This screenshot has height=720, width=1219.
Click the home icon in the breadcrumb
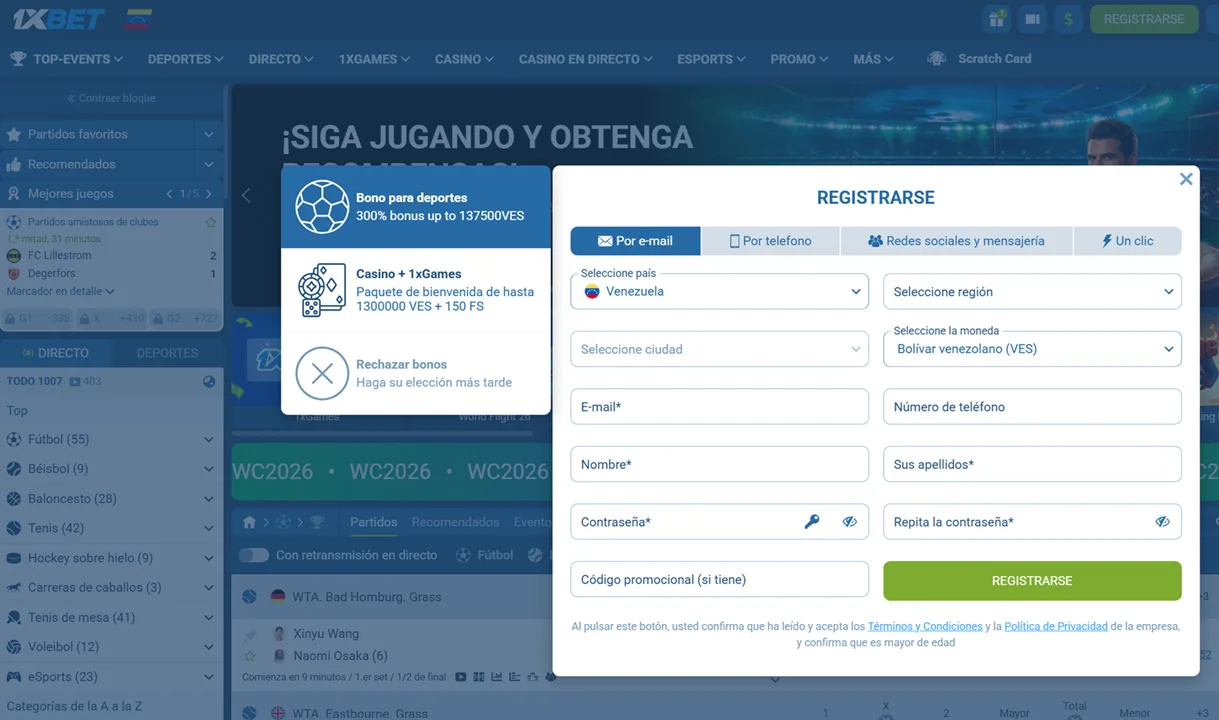(249, 522)
